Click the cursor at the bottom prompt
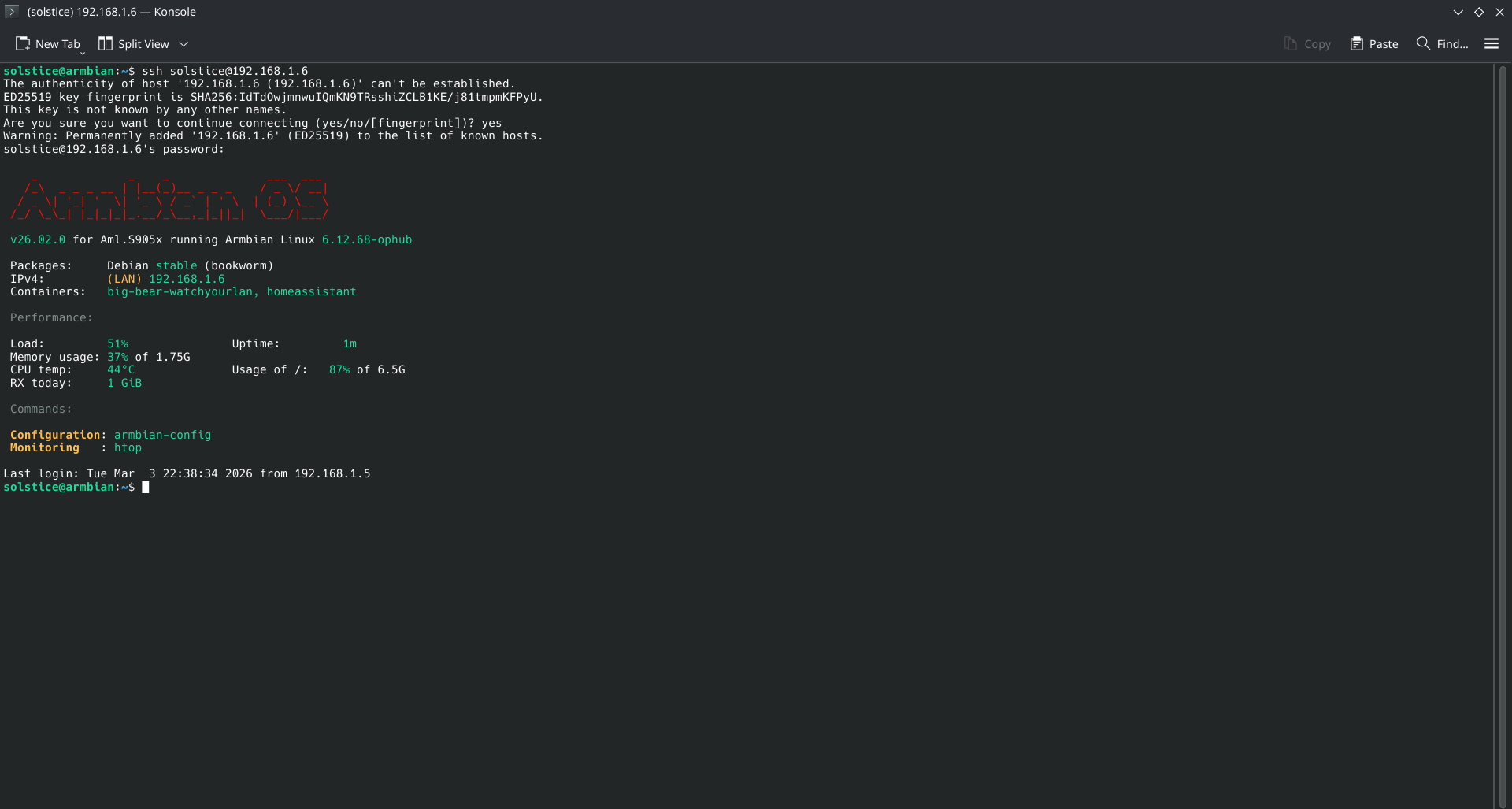1512x809 pixels. (x=145, y=488)
